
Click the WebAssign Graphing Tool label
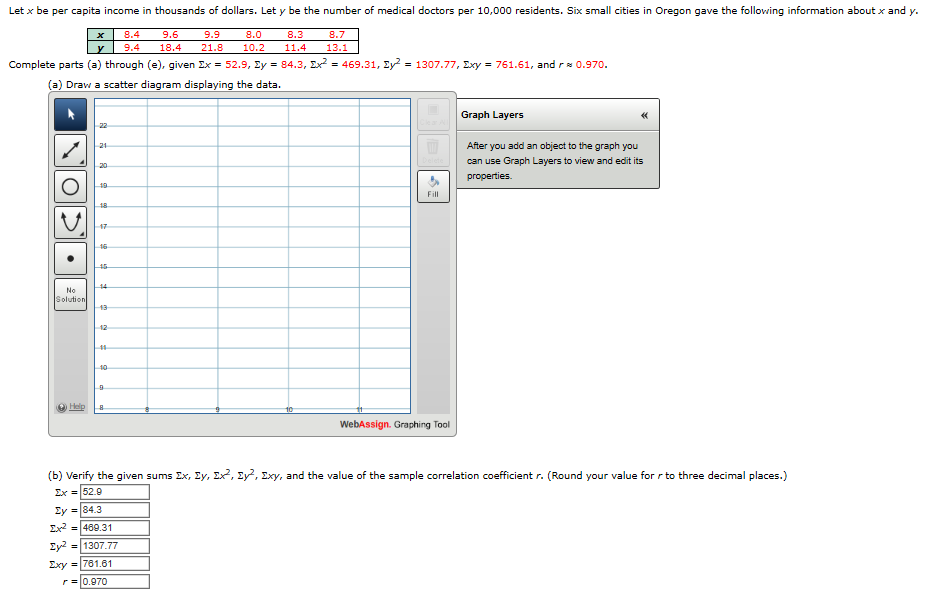pyautogui.click(x=395, y=424)
